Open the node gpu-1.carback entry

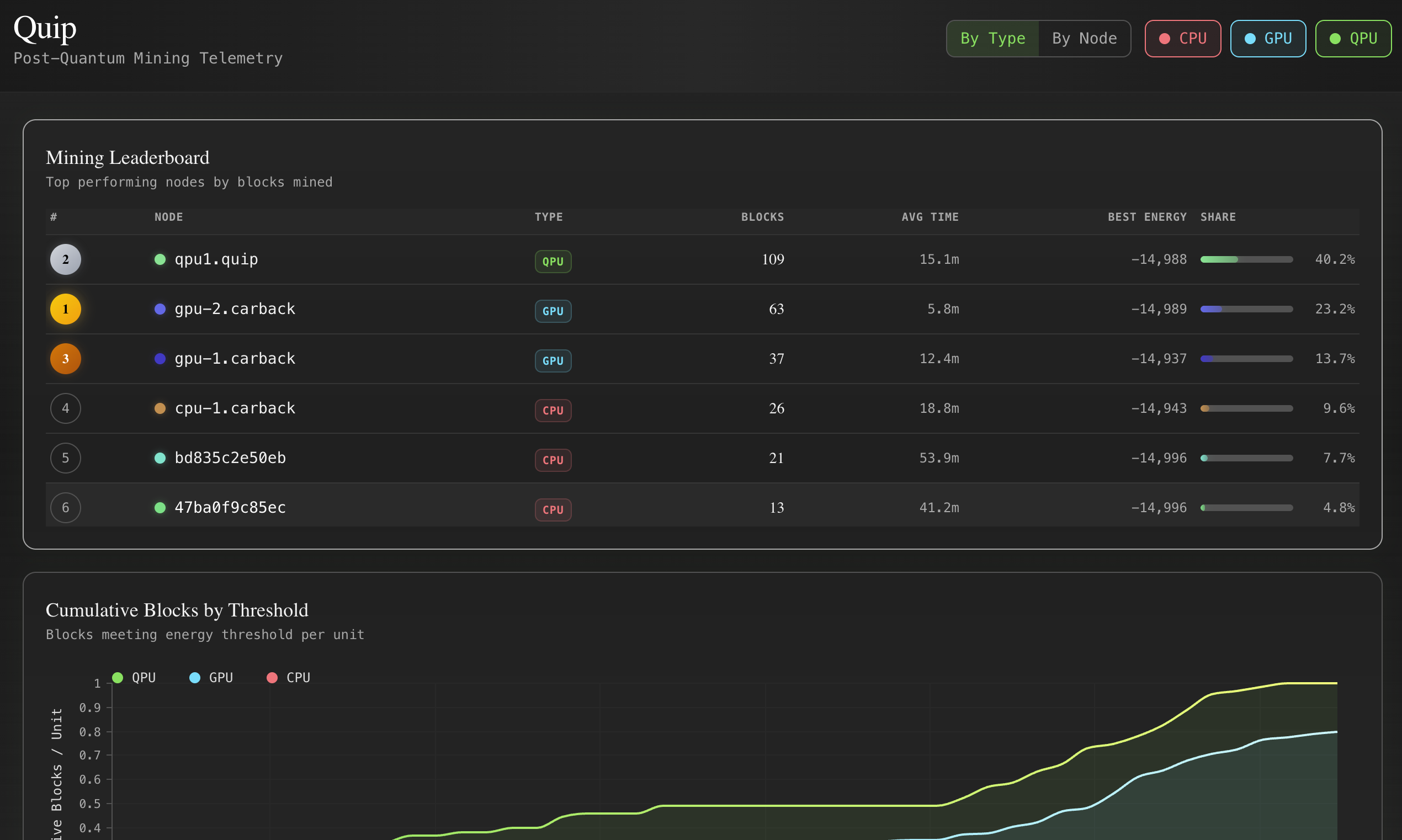point(235,358)
